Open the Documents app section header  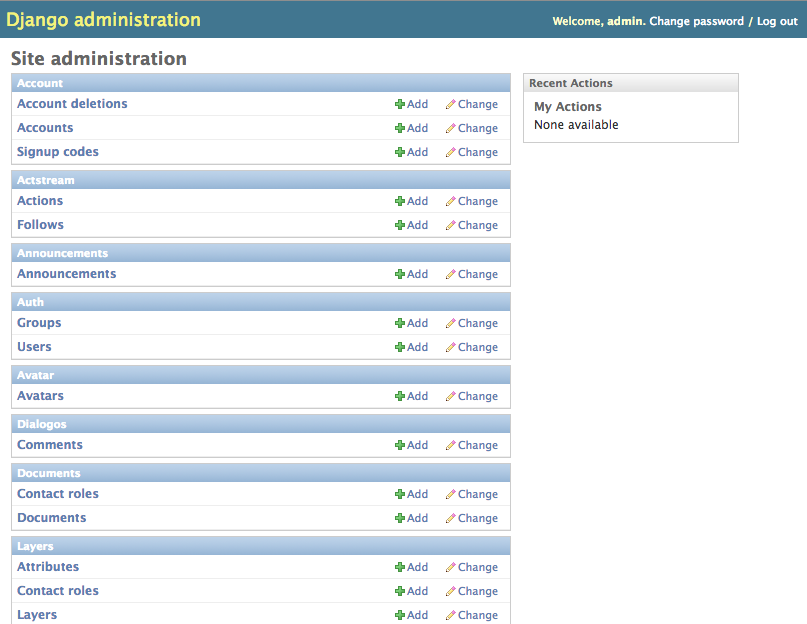pos(49,473)
